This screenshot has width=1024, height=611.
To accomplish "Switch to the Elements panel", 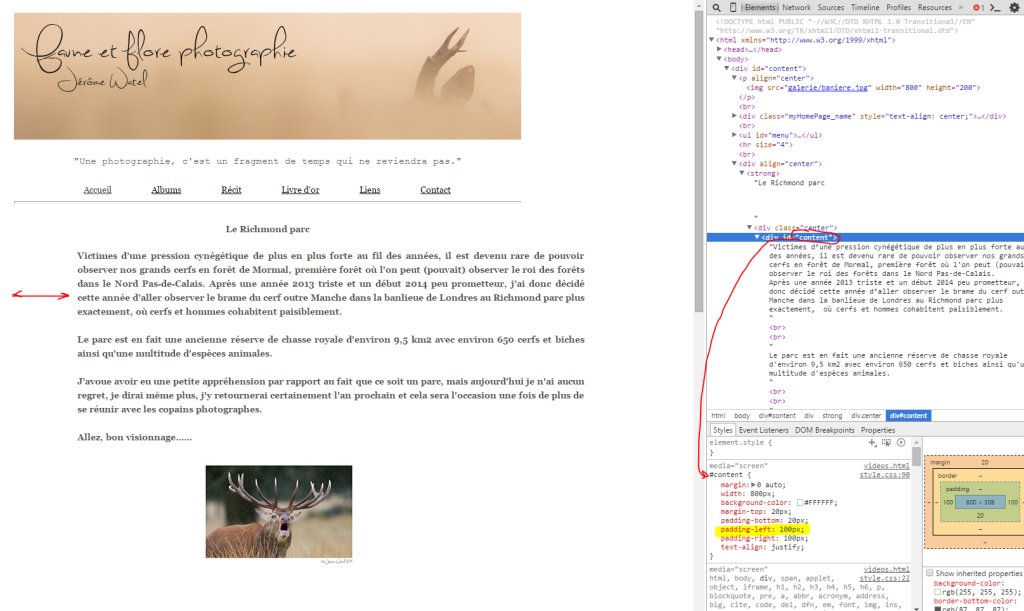I will point(760,7).
